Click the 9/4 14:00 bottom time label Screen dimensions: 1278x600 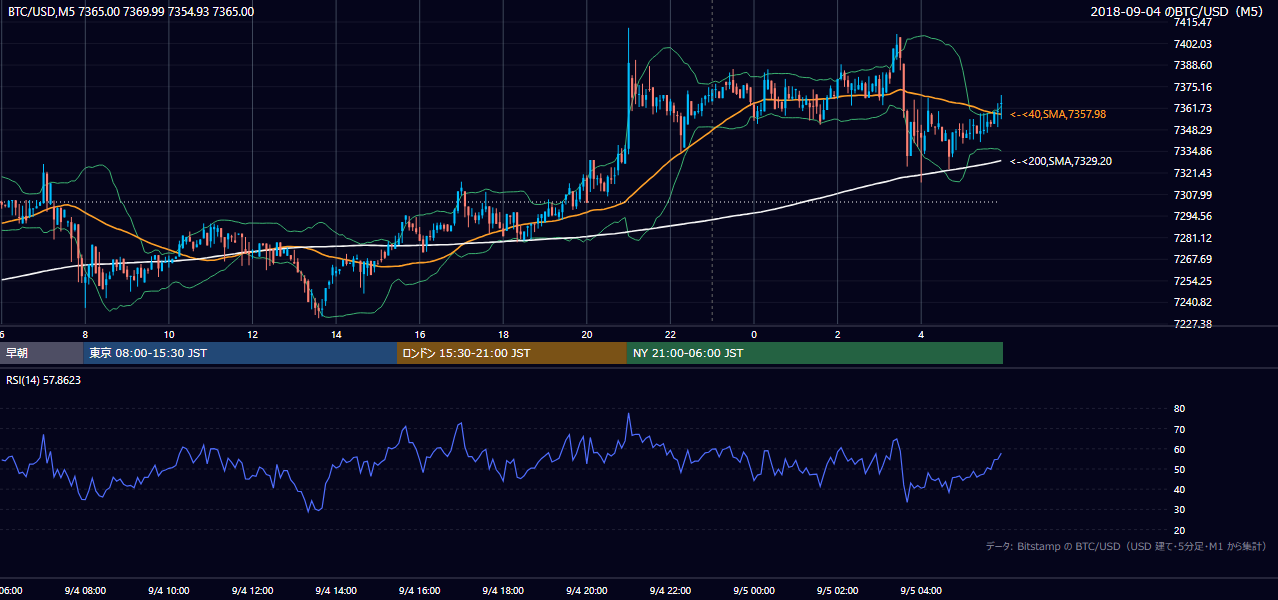(x=335, y=591)
